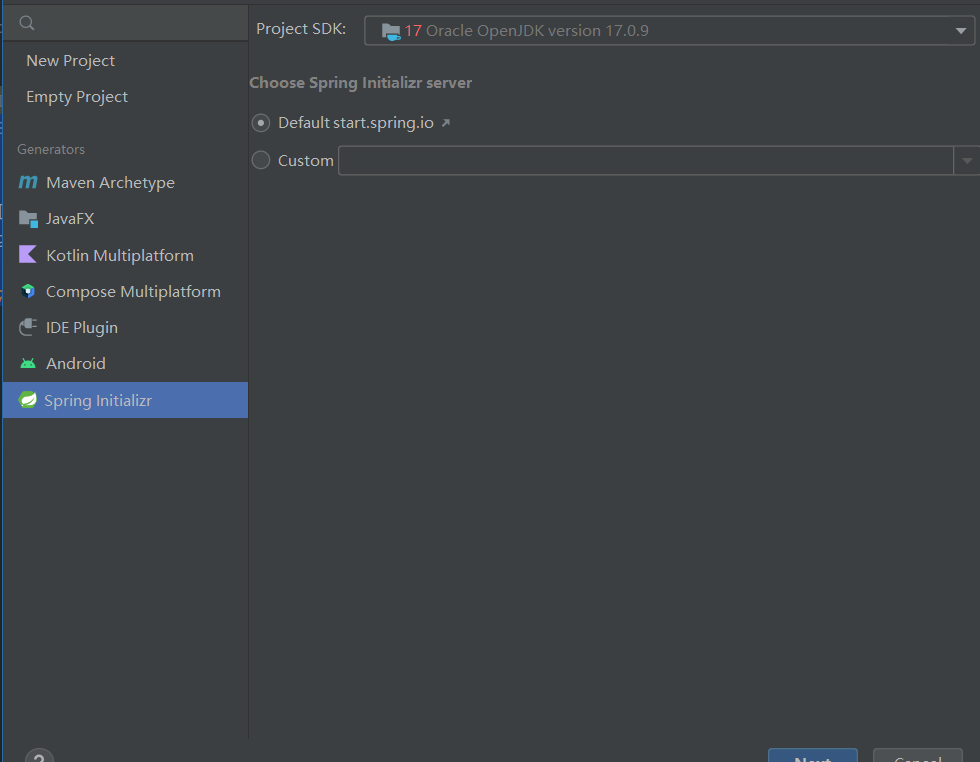
Task: Select New Project in the sidebar
Action: click(x=125, y=61)
